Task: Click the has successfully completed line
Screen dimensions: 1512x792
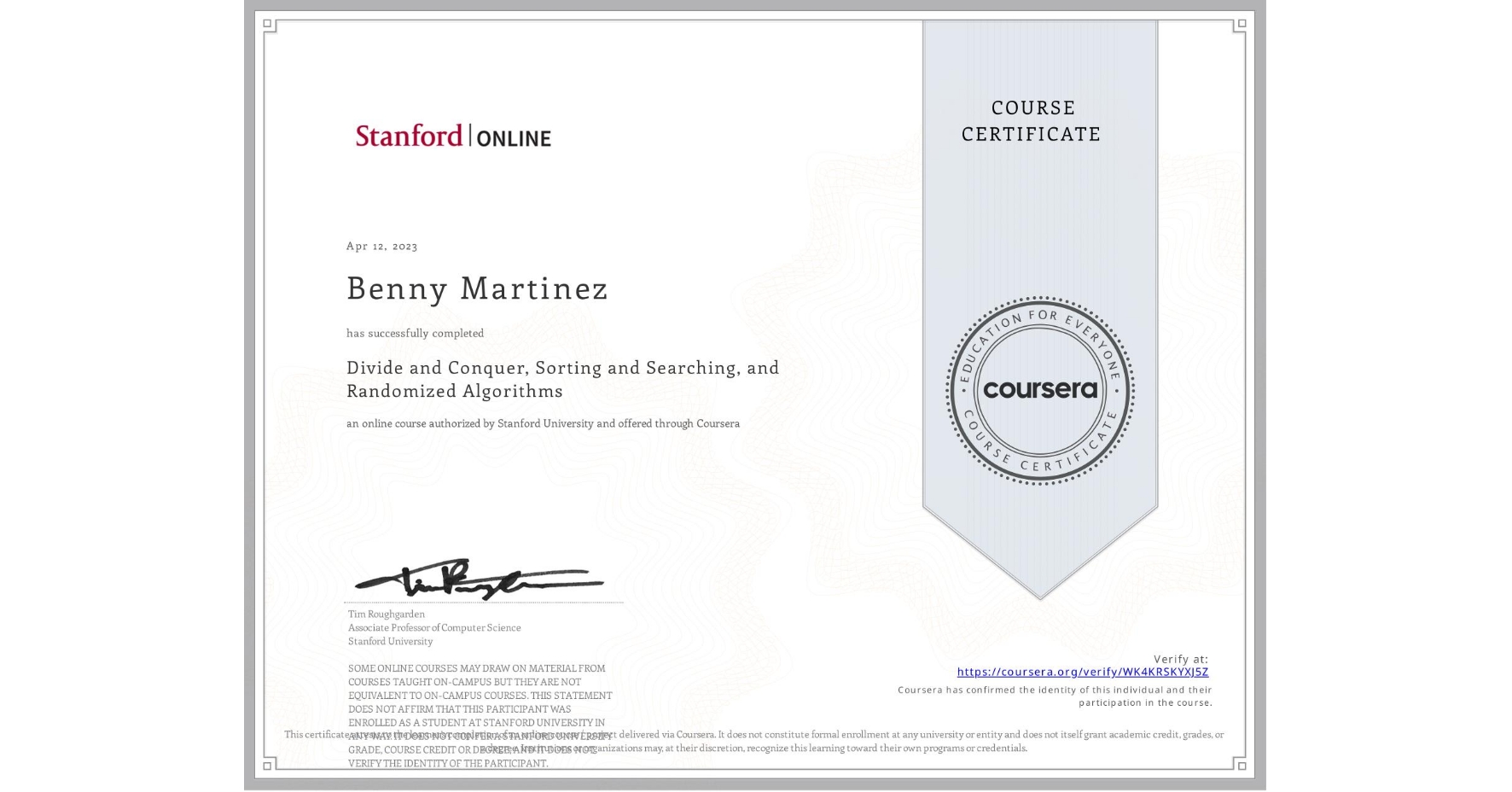Action: click(x=416, y=334)
